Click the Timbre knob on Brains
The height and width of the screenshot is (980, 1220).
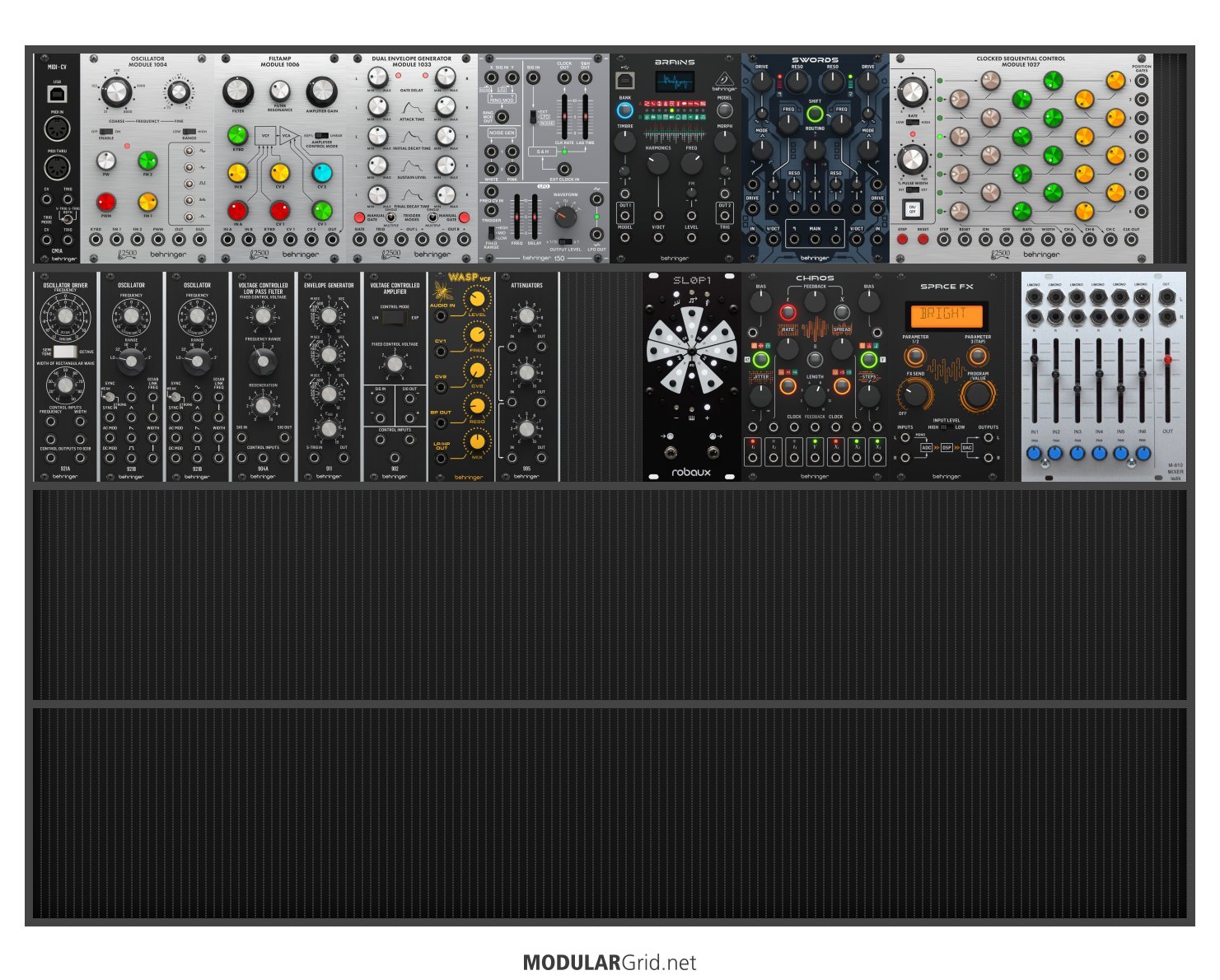pos(625,140)
